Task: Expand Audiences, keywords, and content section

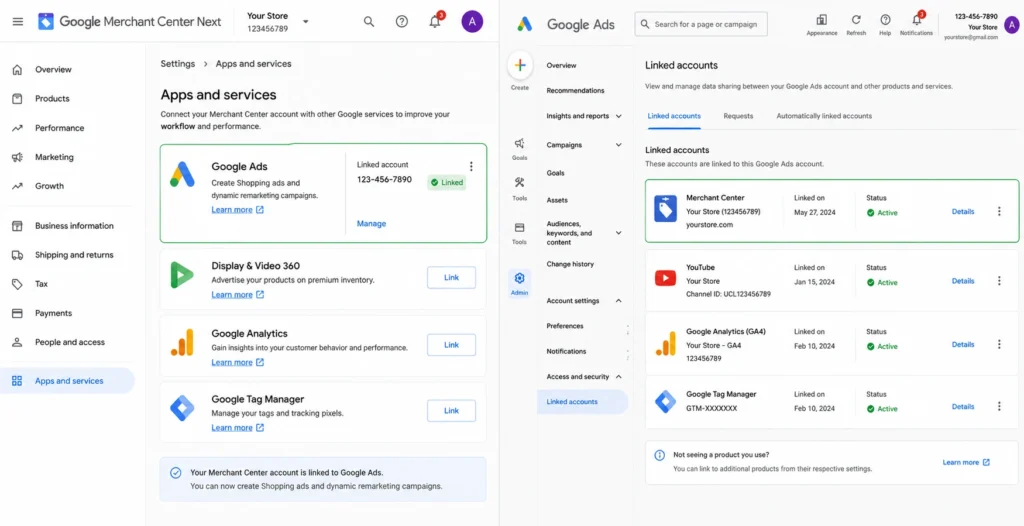Action: coord(618,233)
